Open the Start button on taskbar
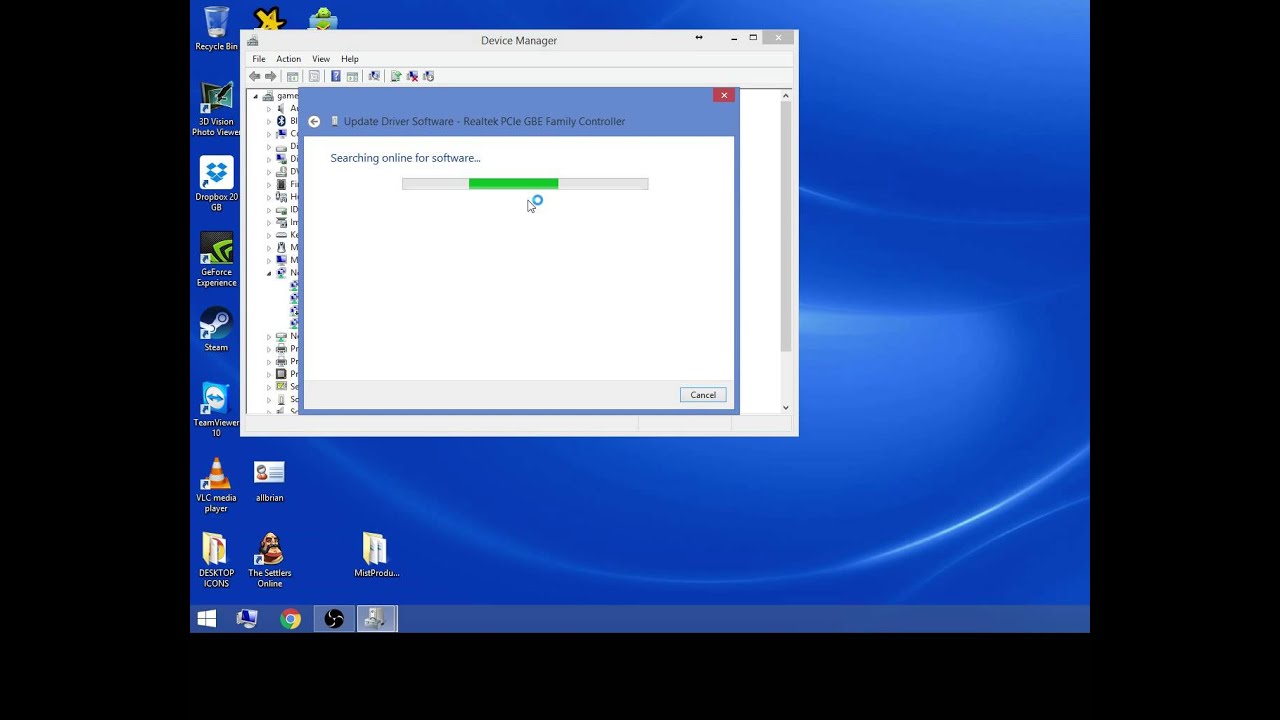Screen dimensions: 1280x720 coord(207,619)
